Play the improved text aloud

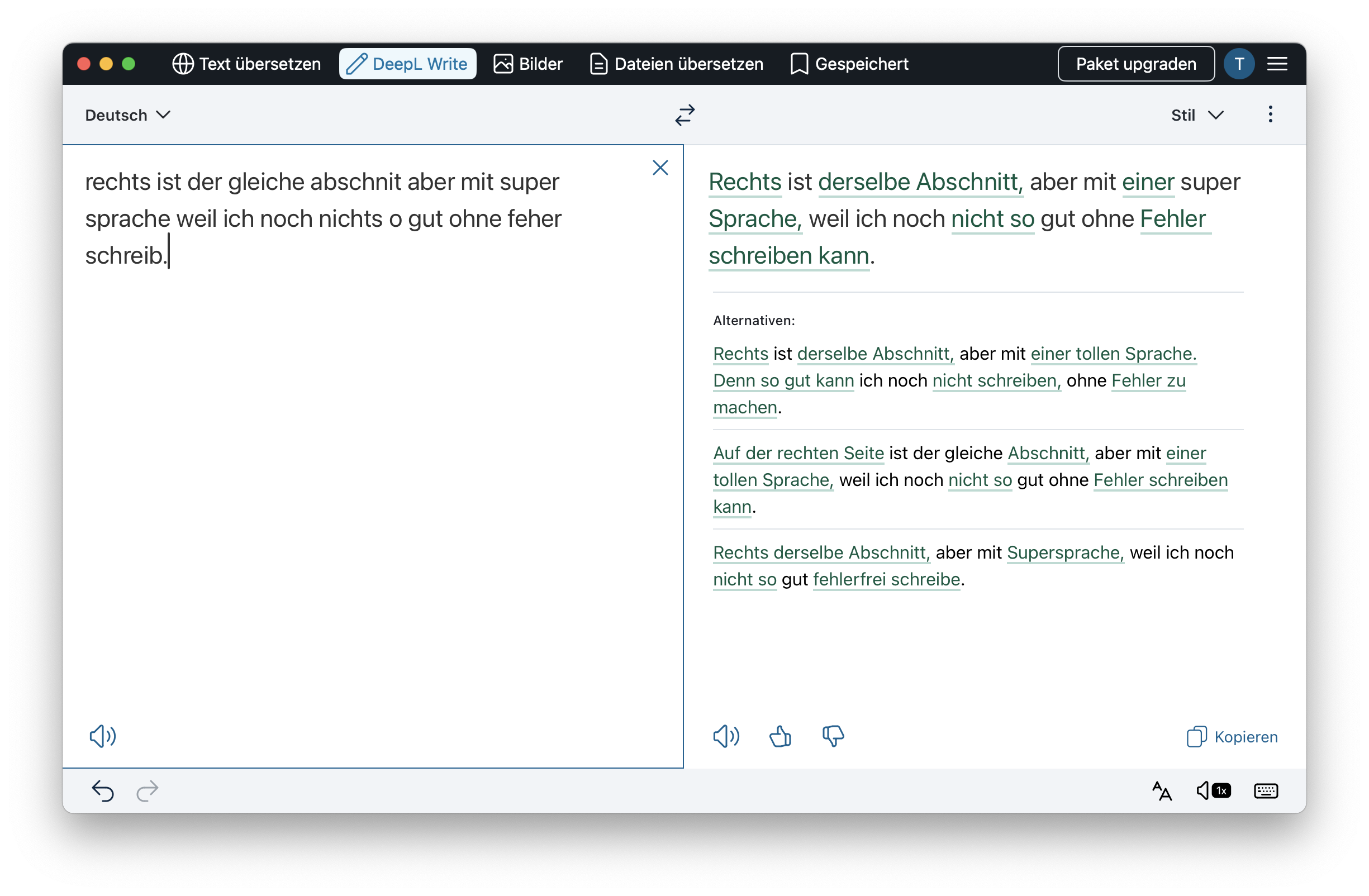(726, 736)
